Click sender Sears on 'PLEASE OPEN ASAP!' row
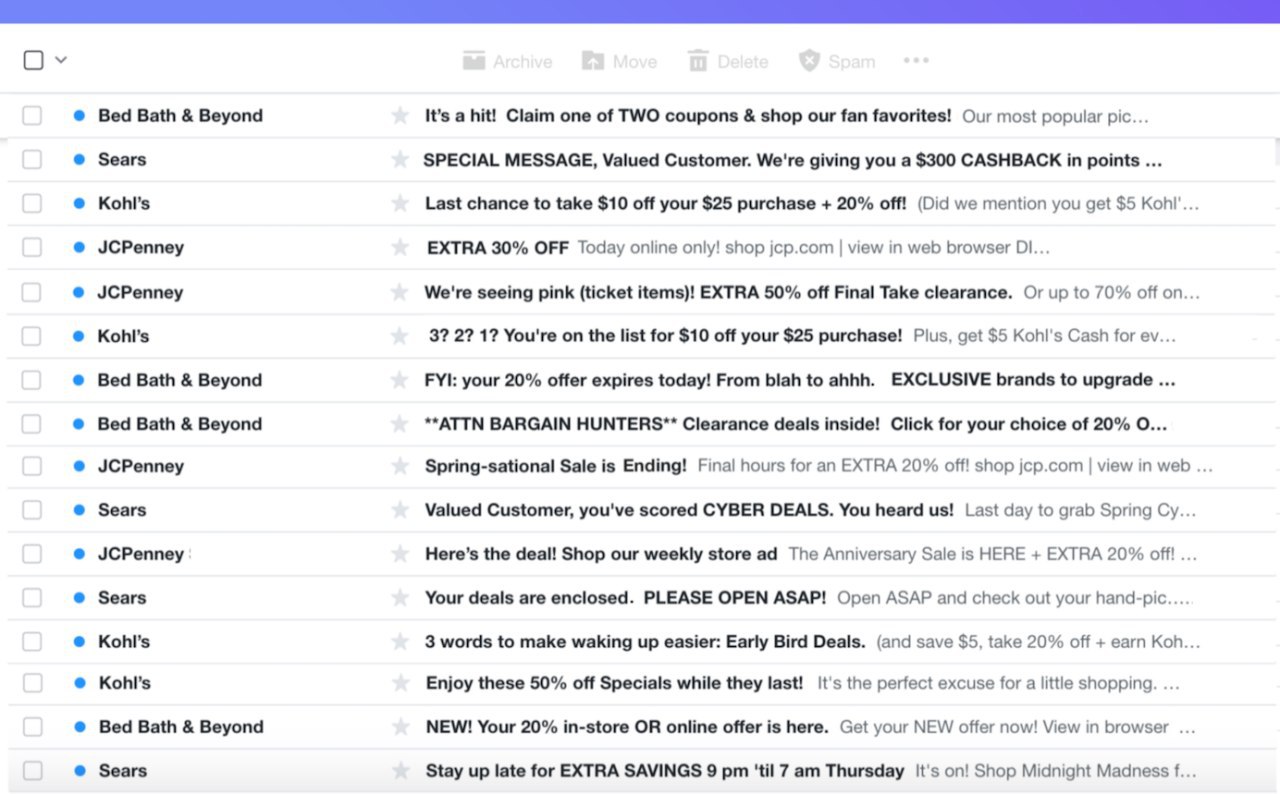 tap(122, 598)
